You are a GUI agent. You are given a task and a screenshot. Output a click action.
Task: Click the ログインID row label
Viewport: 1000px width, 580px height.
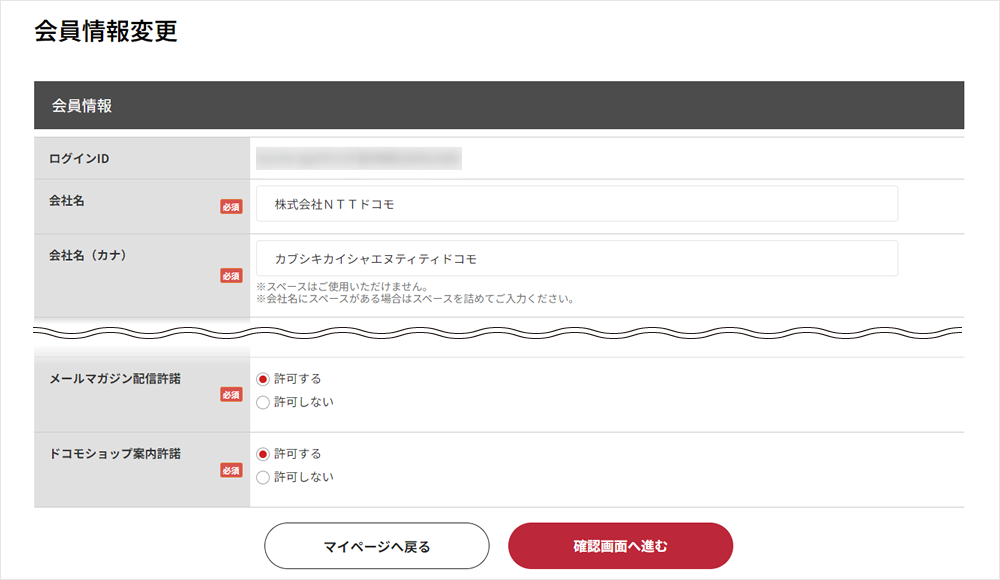point(79,159)
